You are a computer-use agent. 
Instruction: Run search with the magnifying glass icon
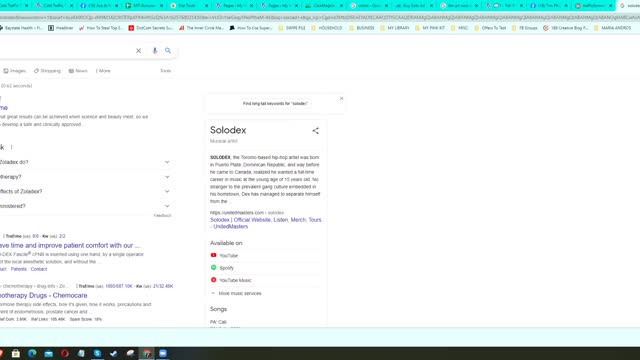(x=168, y=51)
